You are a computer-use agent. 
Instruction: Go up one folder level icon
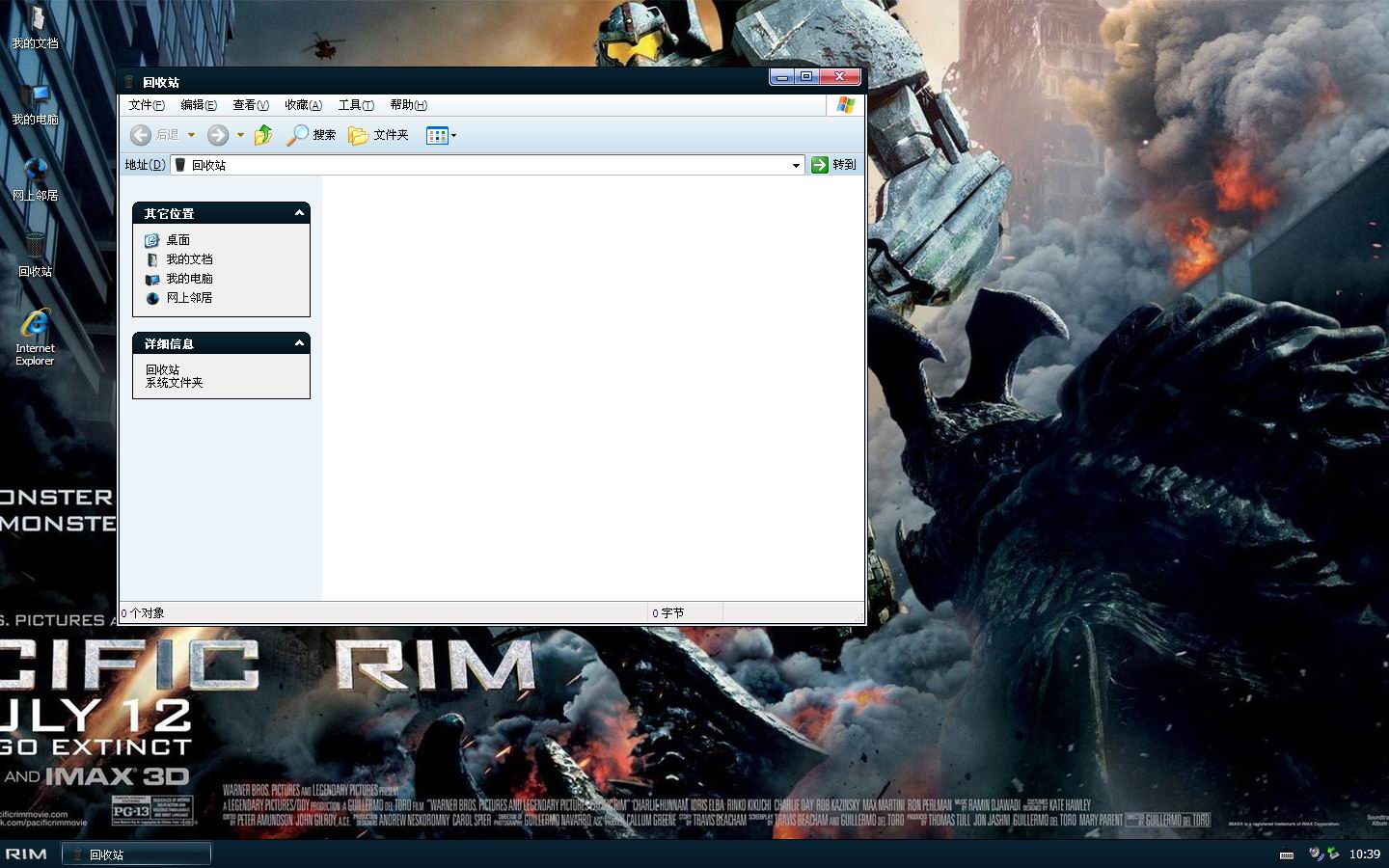coord(263,135)
